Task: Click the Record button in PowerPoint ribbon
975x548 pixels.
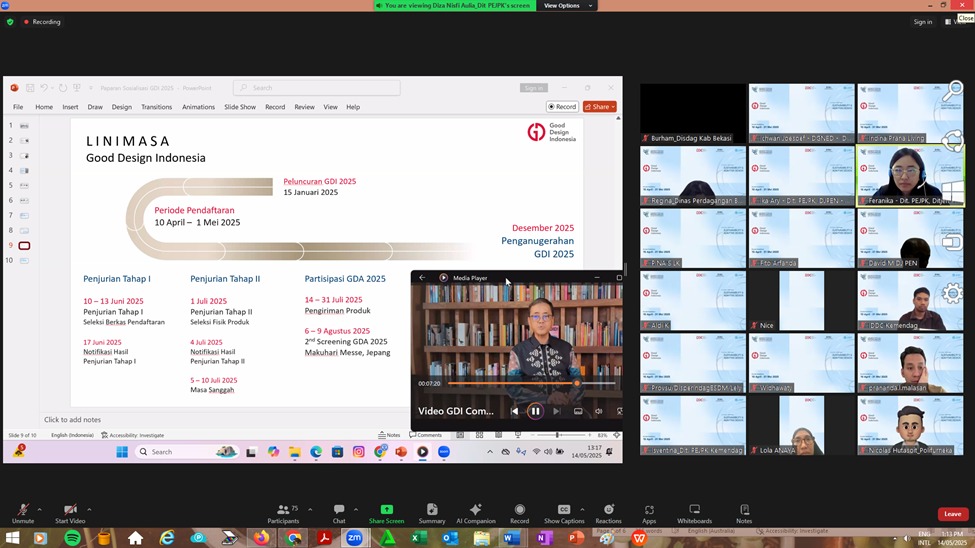Action: 562,107
